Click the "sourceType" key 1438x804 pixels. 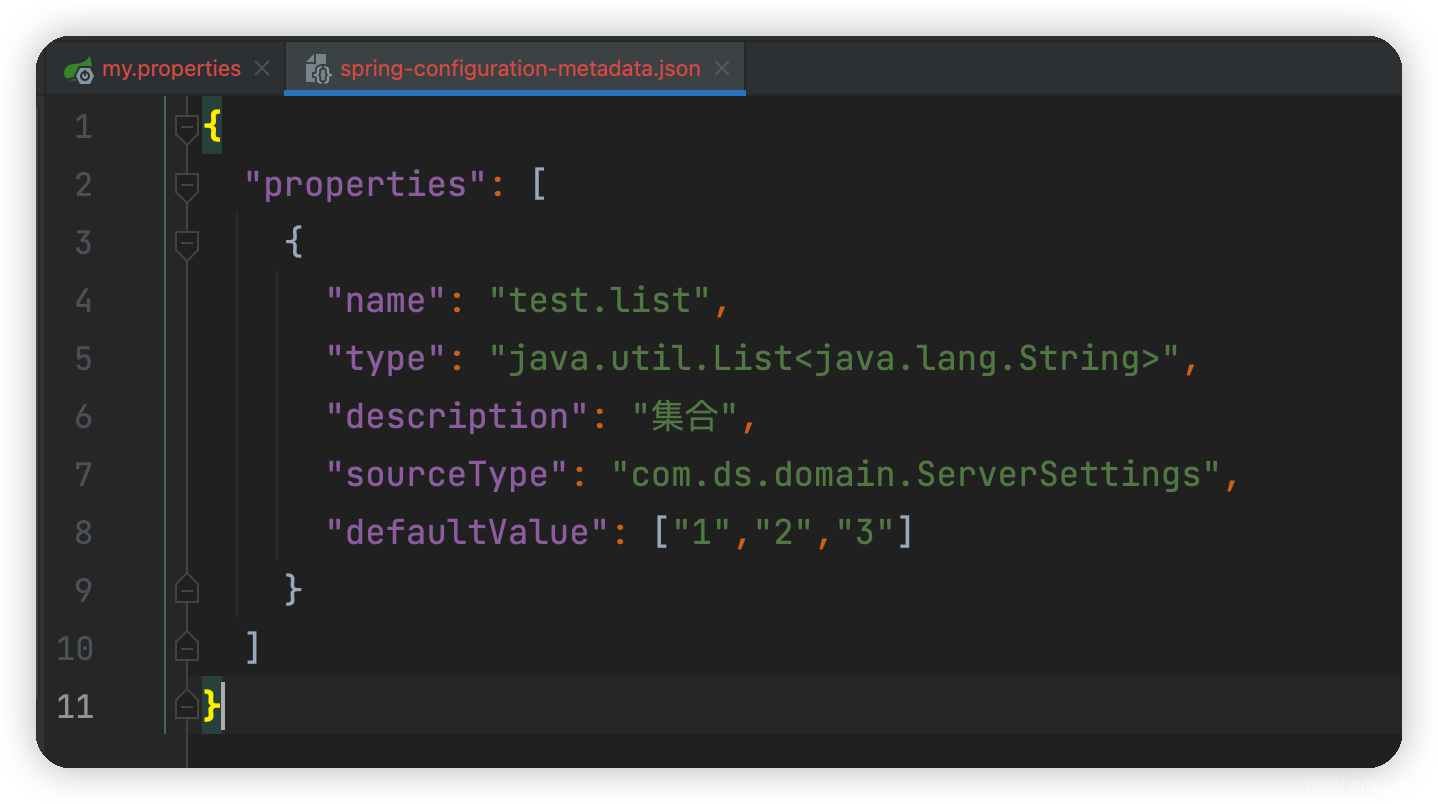[x=448, y=475]
